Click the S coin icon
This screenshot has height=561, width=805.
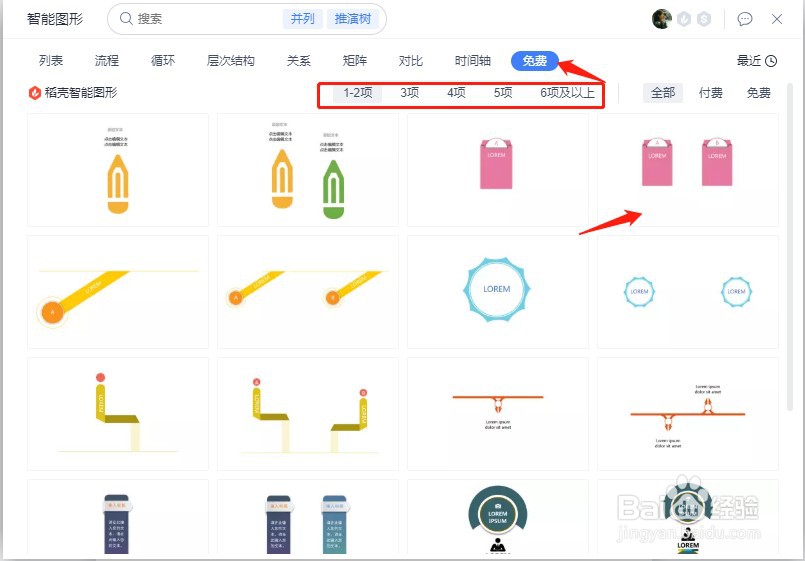click(704, 19)
